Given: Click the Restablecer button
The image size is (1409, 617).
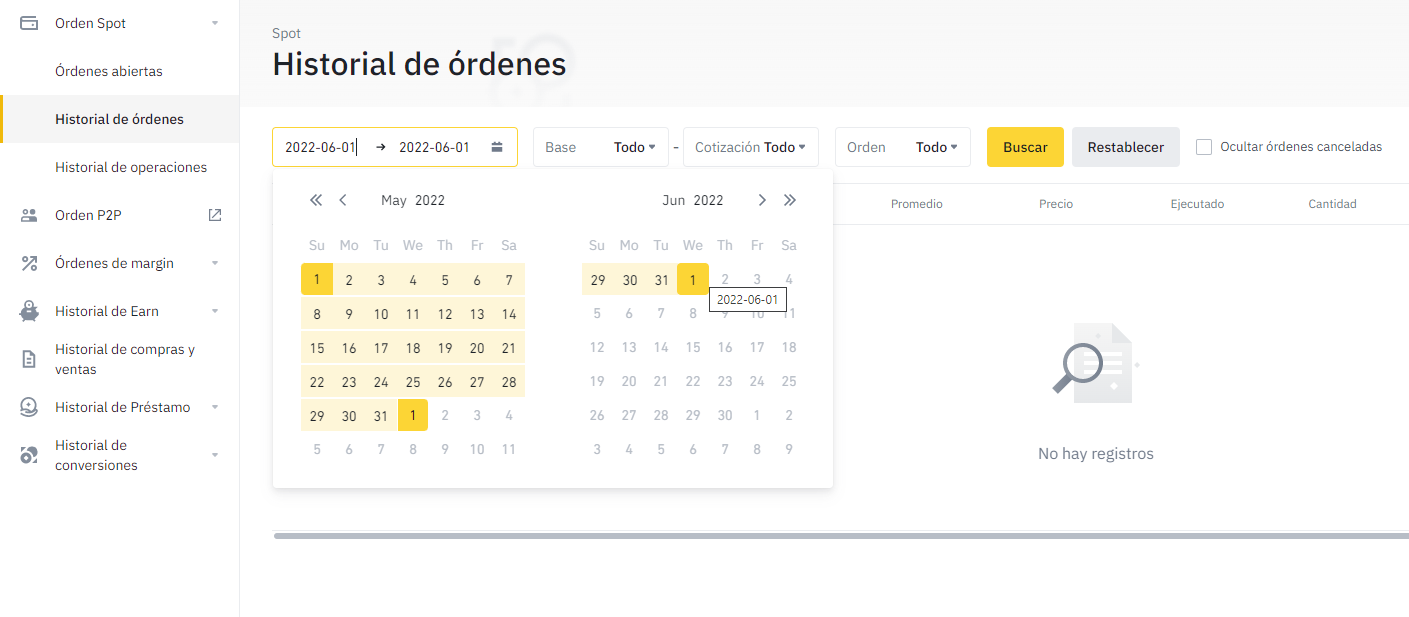Looking at the screenshot, I should click(1126, 147).
